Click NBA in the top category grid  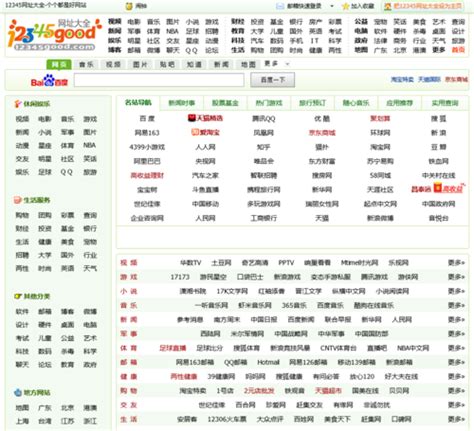click(x=173, y=31)
